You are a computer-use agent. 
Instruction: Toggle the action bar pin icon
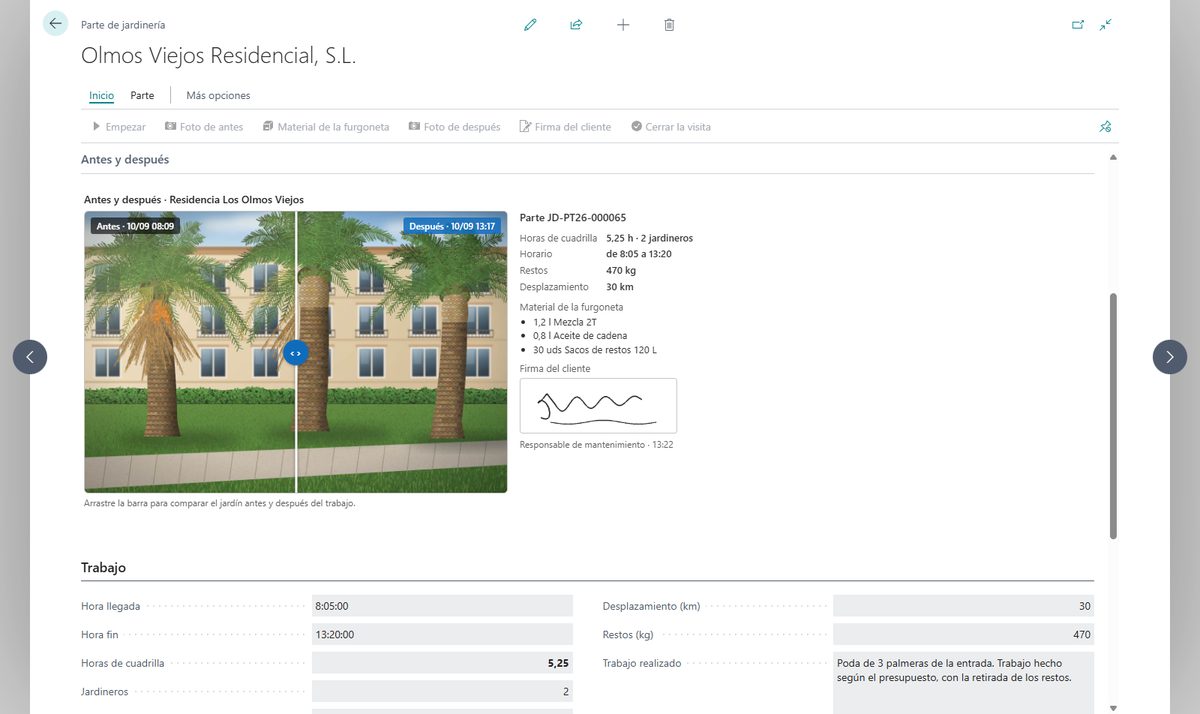(1105, 127)
